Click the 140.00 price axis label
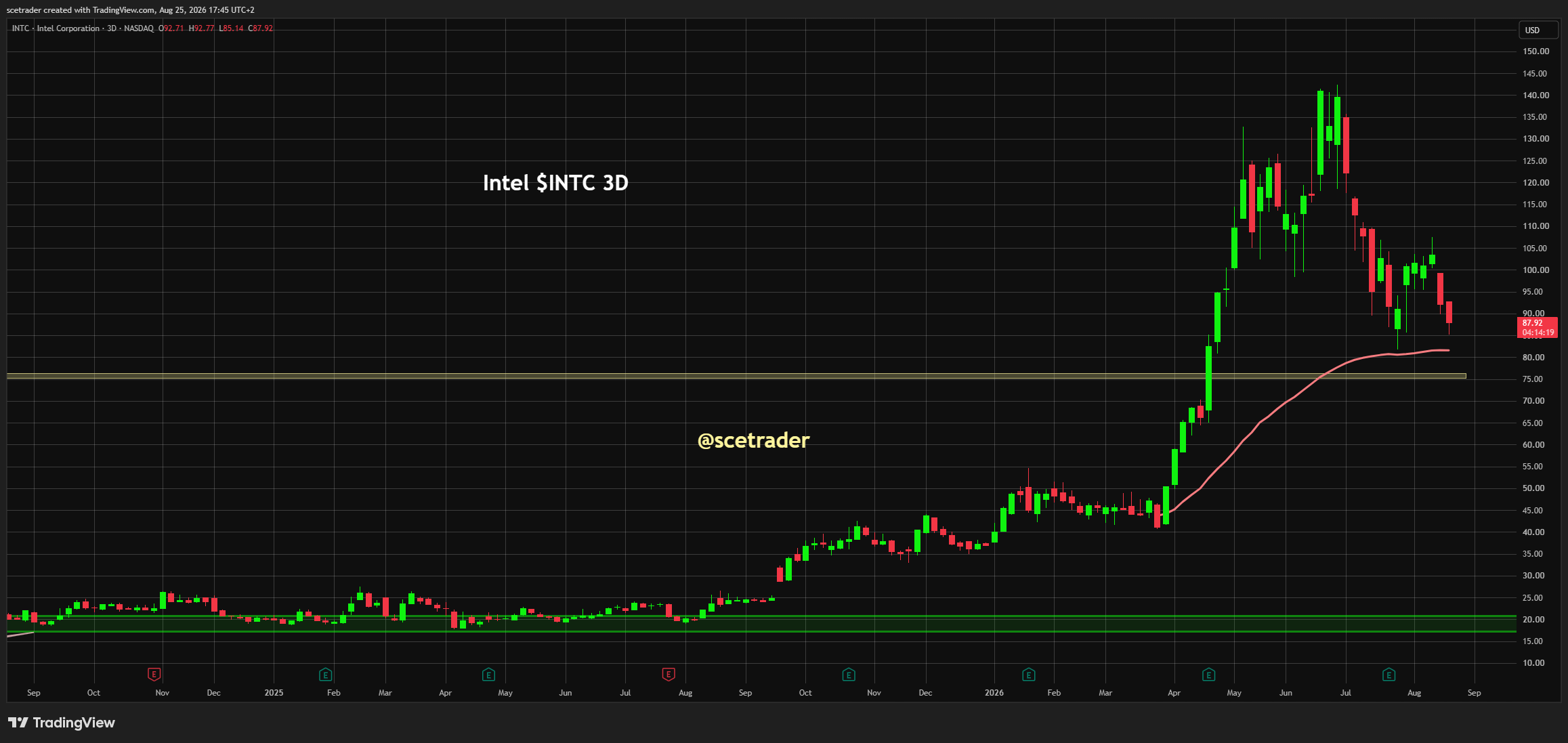This screenshot has height=743, width=1568. (x=1535, y=95)
